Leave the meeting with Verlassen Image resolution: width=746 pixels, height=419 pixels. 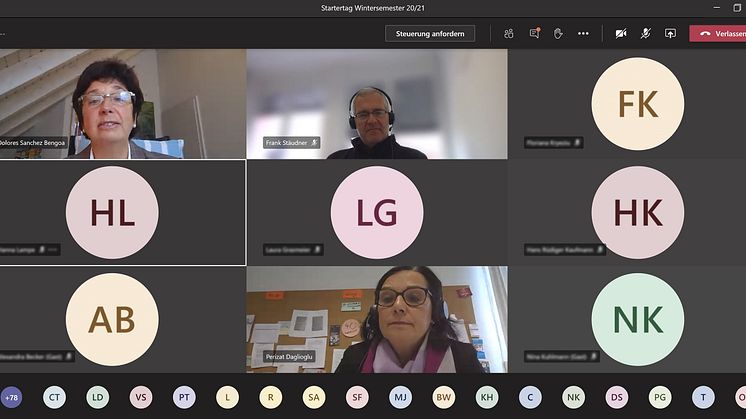click(x=720, y=33)
